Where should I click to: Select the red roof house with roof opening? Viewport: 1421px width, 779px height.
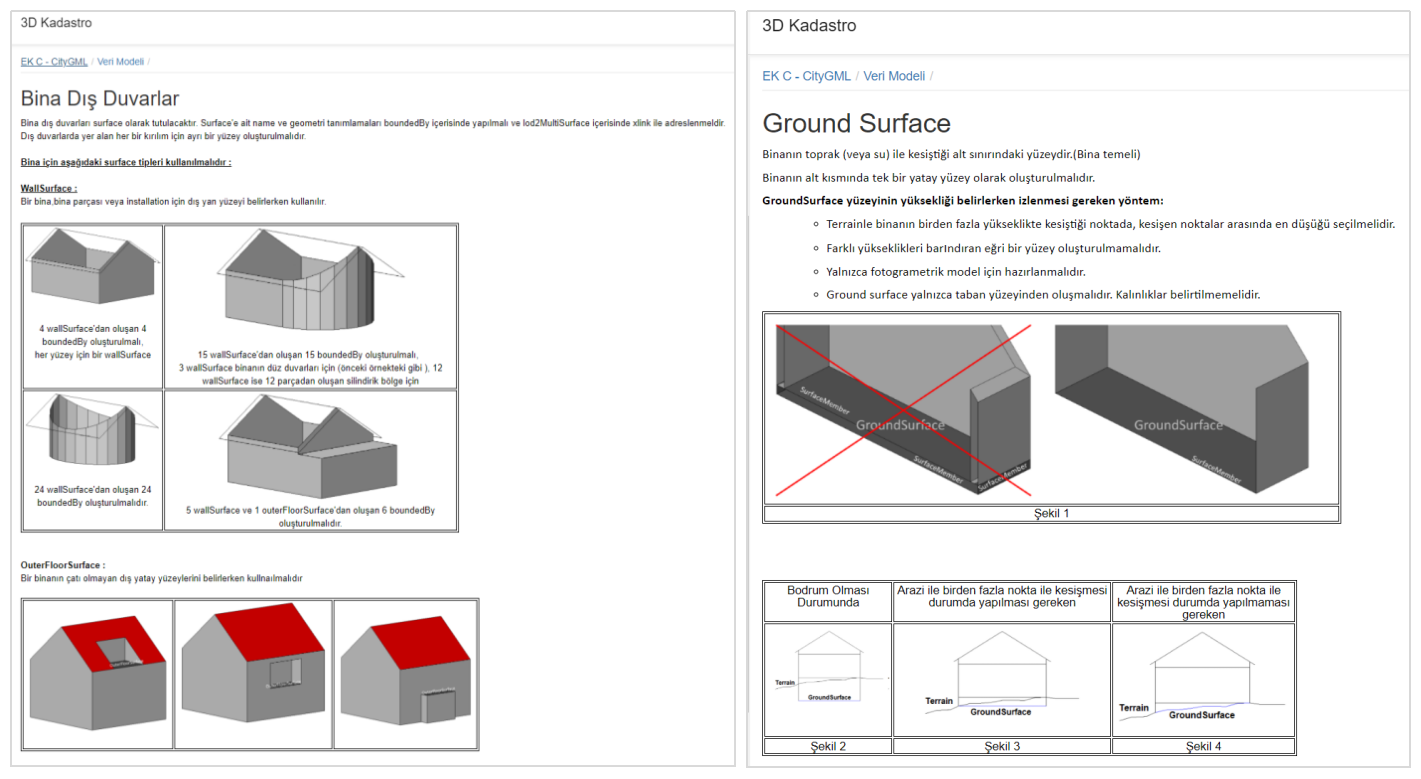click(97, 674)
